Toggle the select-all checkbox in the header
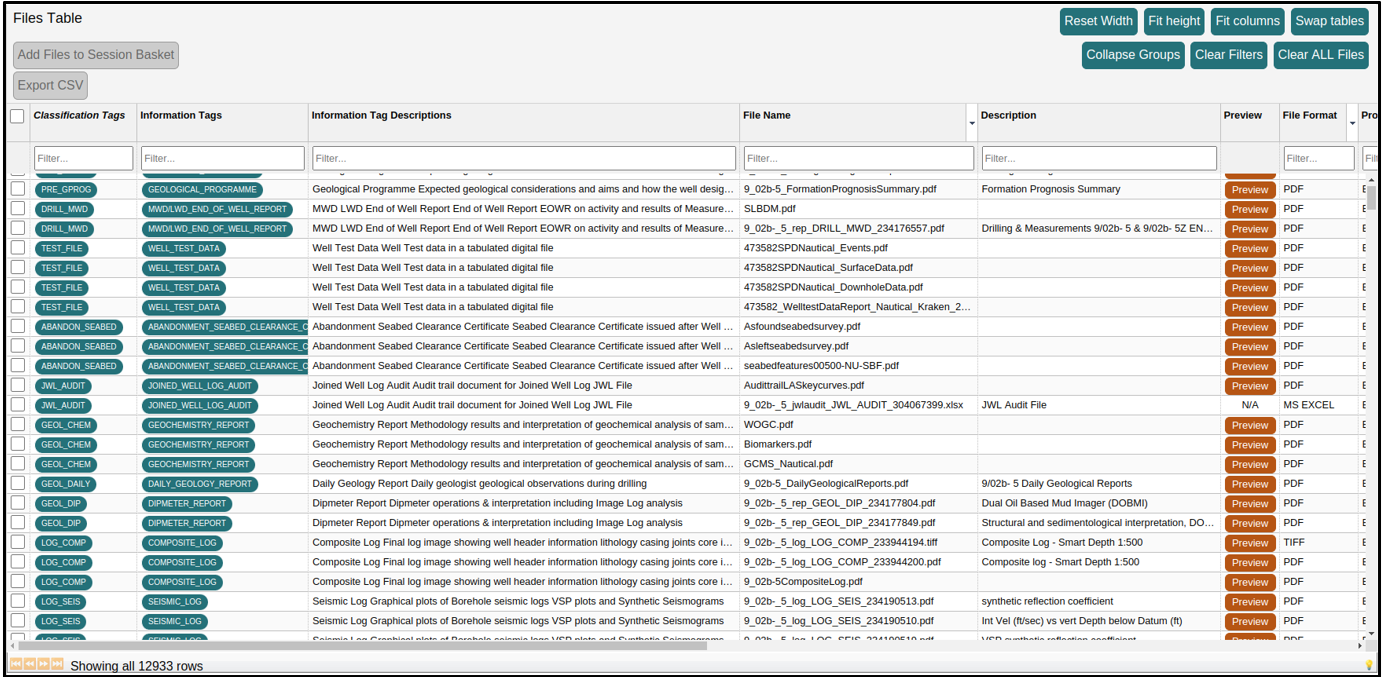 click(x=17, y=116)
